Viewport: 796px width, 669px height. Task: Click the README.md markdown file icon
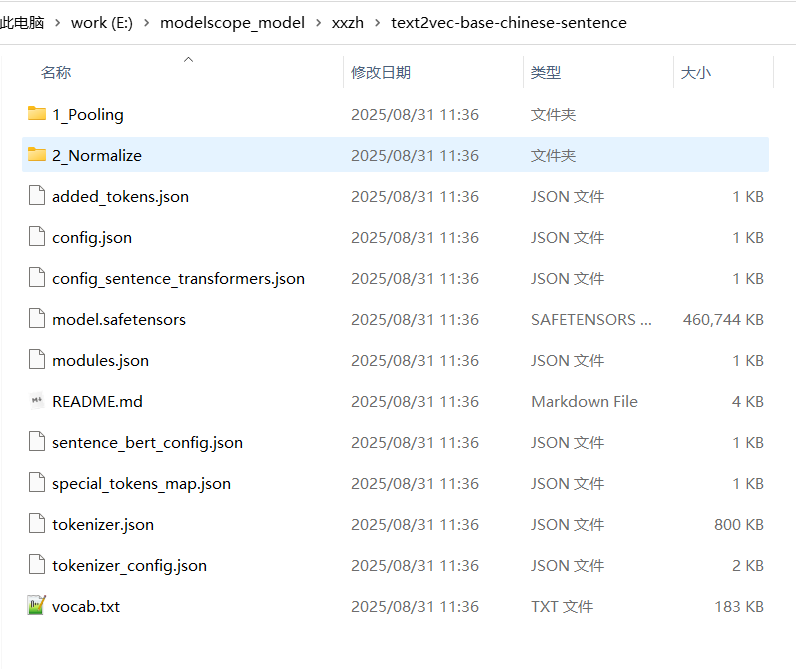click(37, 401)
